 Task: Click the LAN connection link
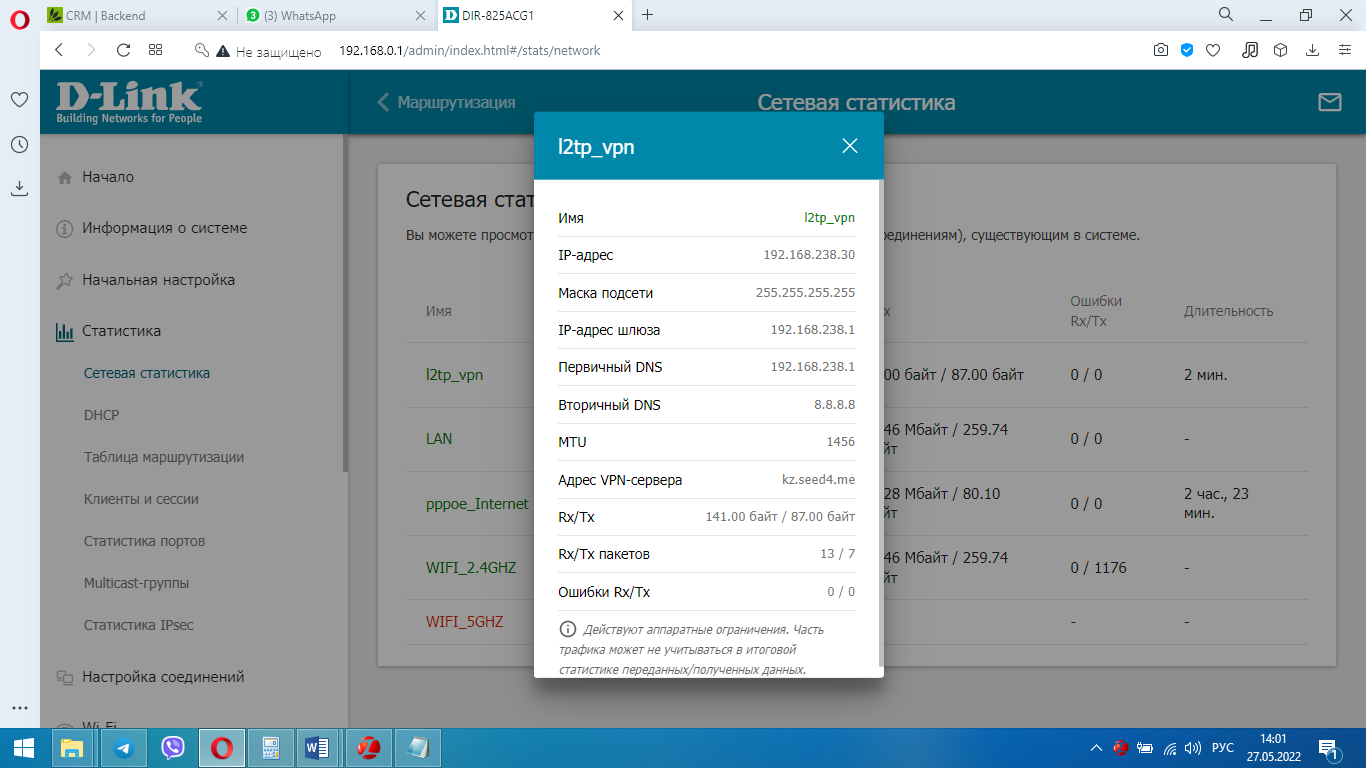click(440, 439)
